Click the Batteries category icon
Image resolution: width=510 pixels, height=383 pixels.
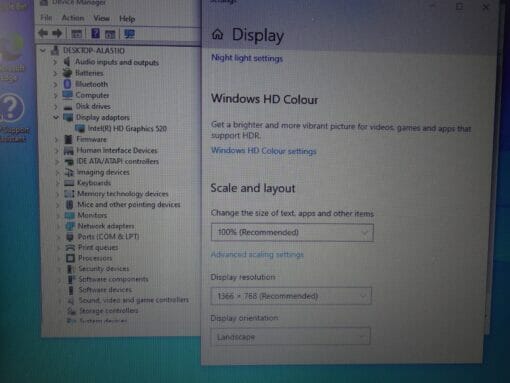(67, 73)
